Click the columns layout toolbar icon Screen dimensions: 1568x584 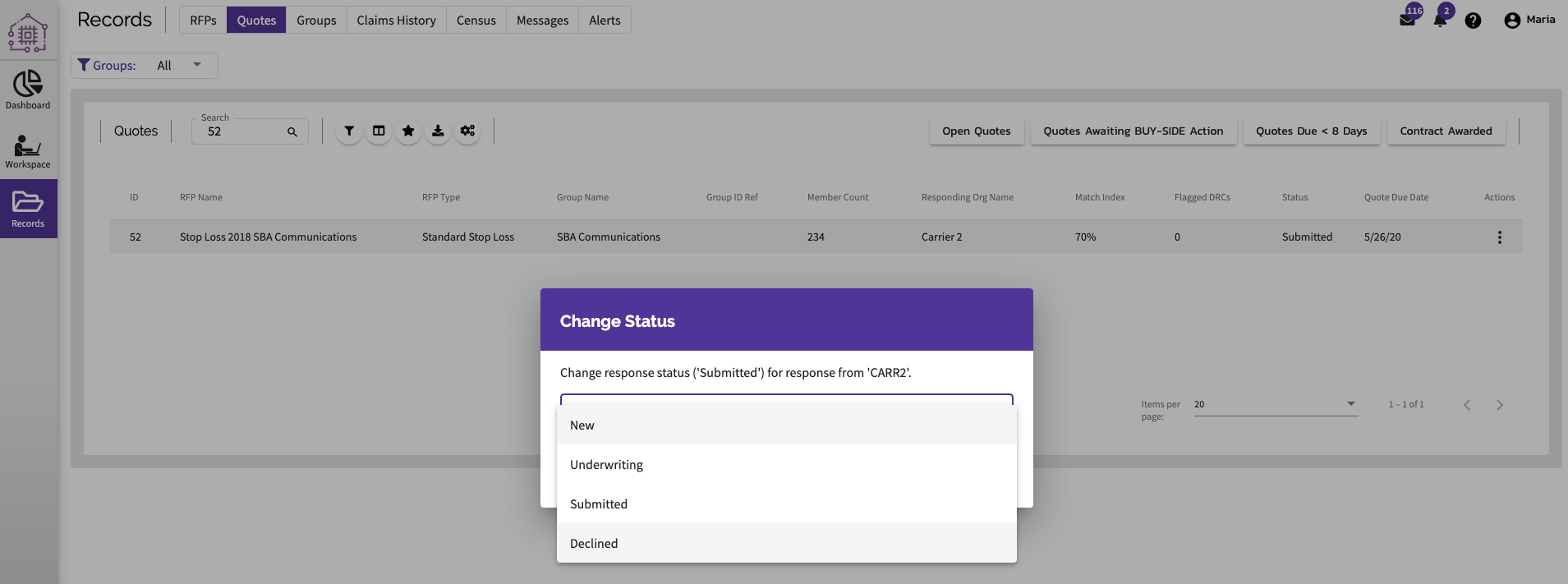tap(379, 131)
